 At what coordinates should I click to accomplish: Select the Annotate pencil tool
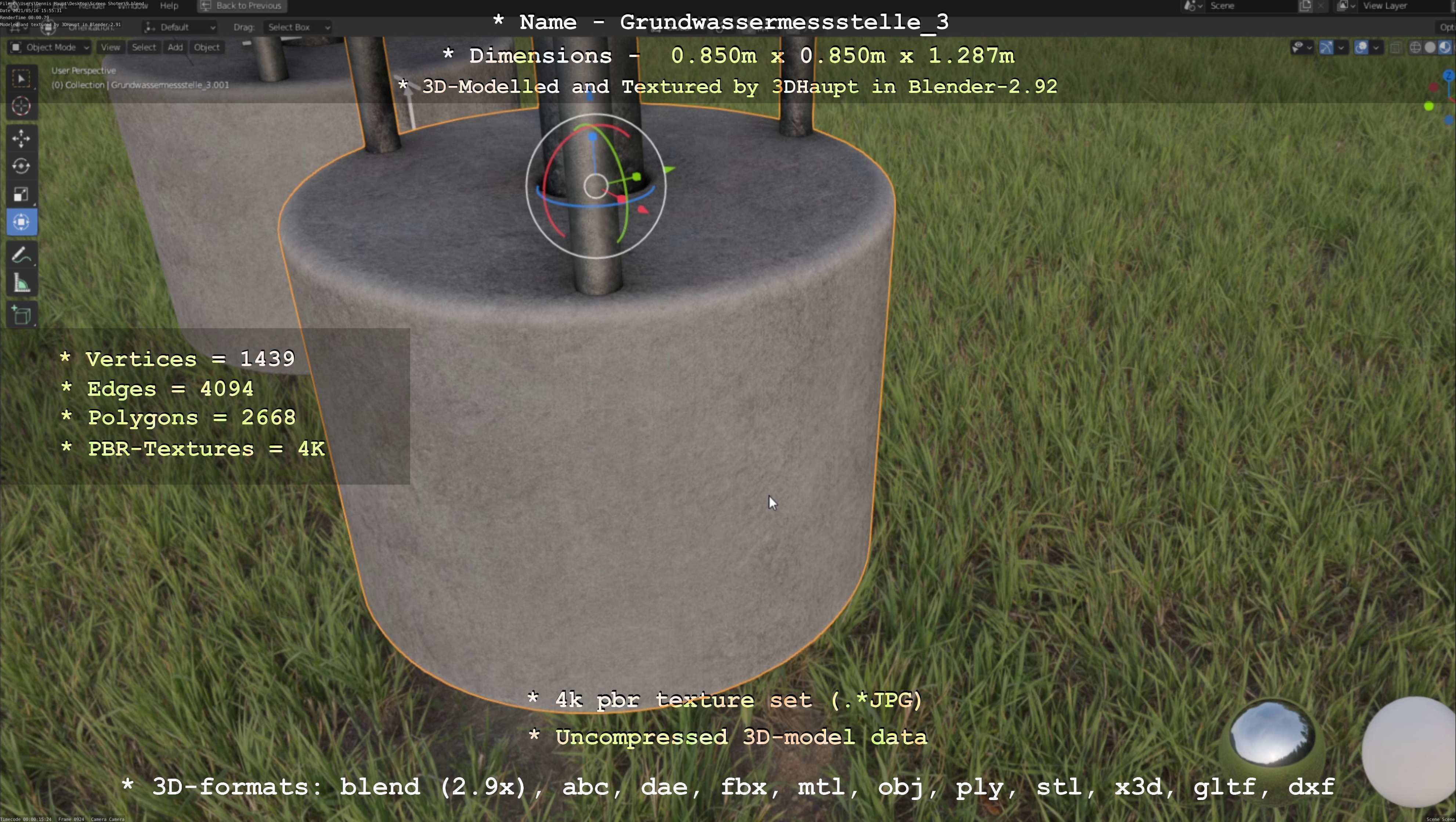21,256
